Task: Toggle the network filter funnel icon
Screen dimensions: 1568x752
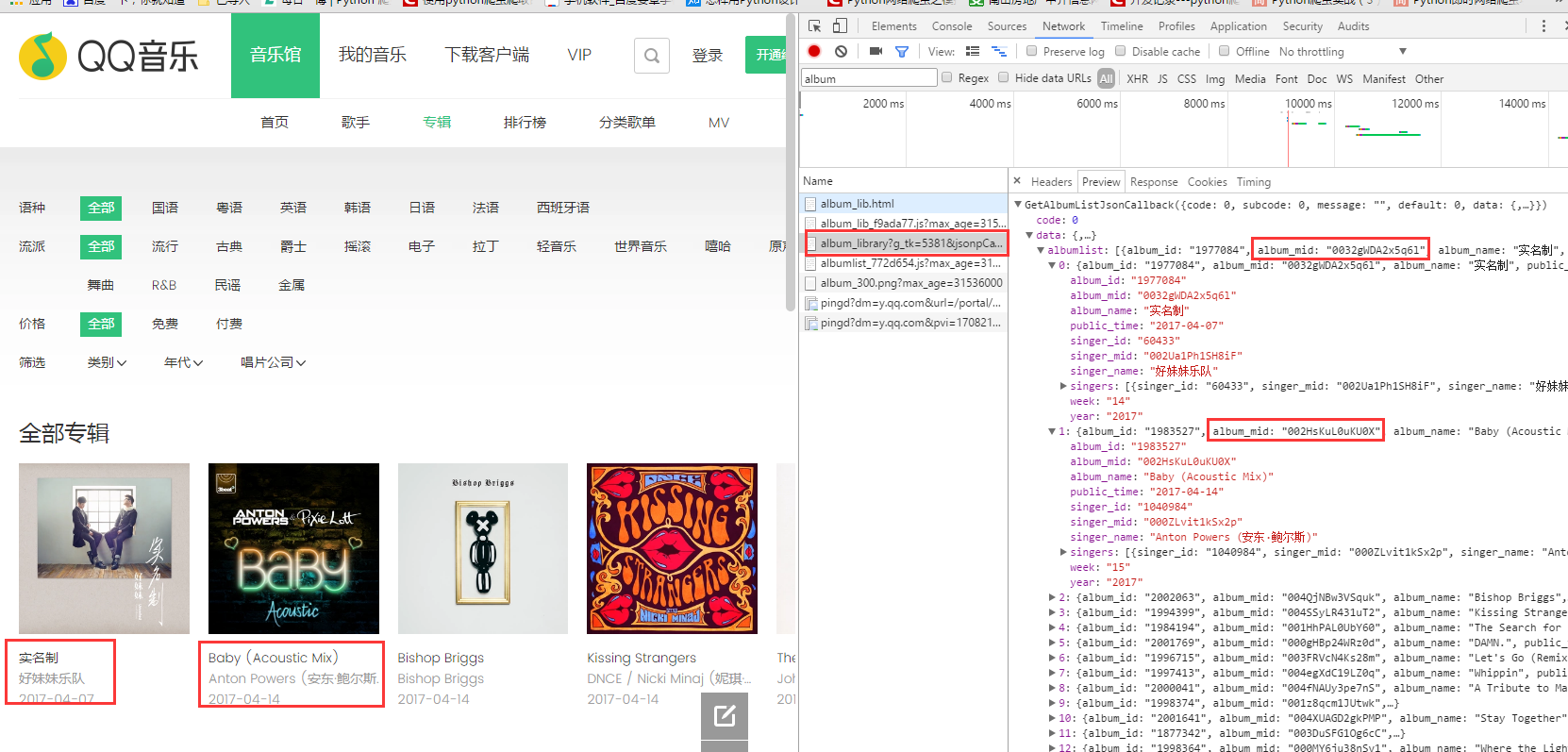Action: click(902, 52)
